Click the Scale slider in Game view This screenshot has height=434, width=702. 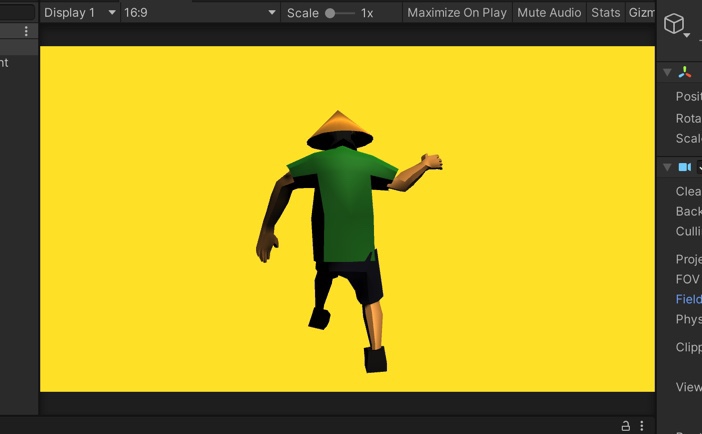[339, 13]
